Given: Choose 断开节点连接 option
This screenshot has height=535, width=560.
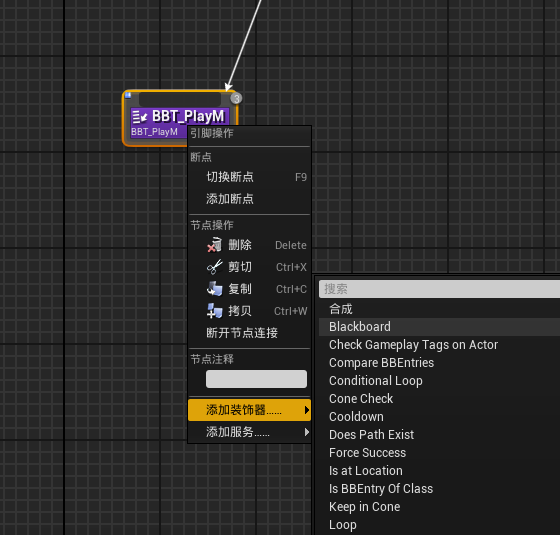Looking at the screenshot, I should click(x=249, y=333).
